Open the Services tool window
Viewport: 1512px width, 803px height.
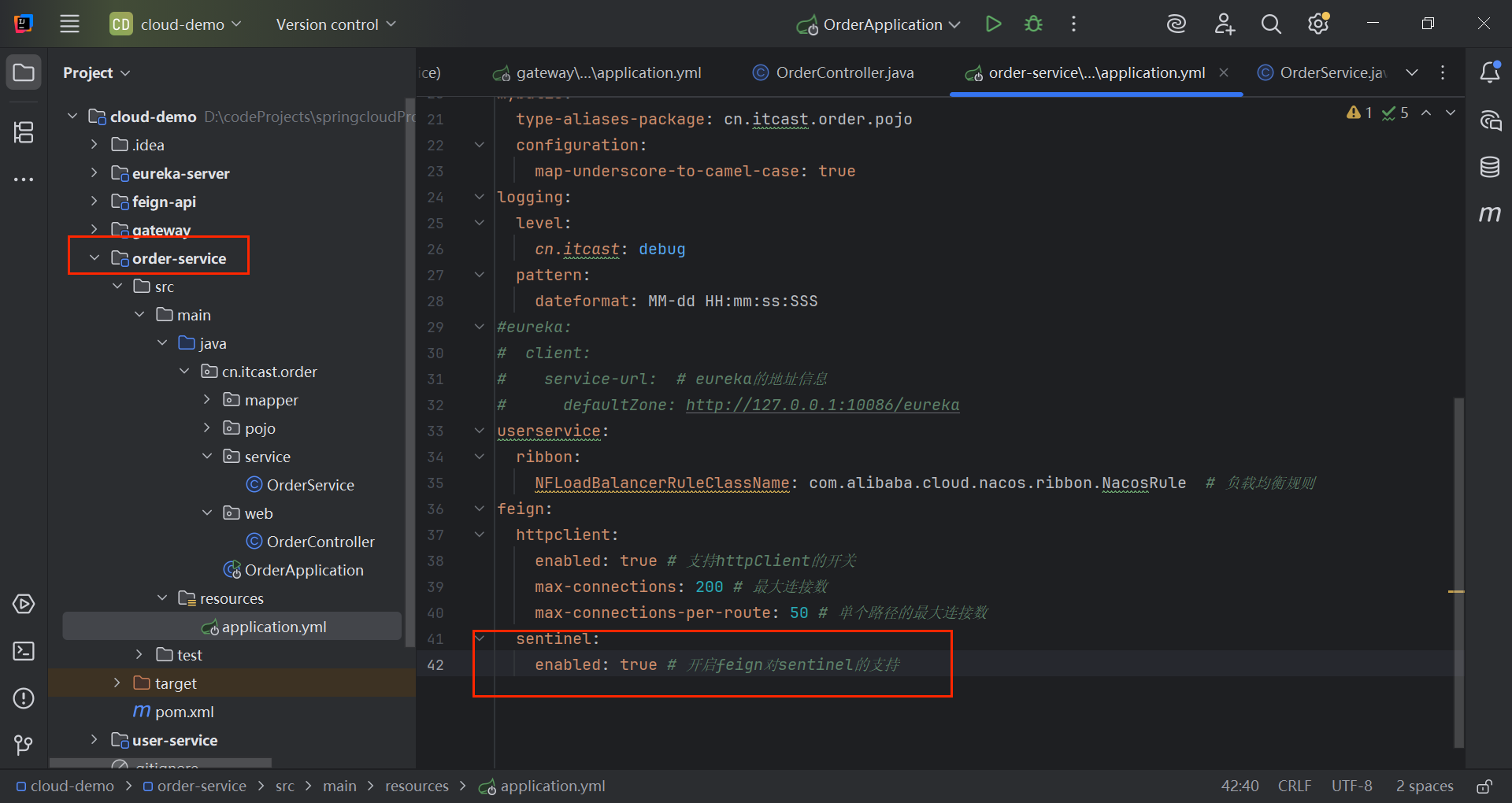[x=24, y=604]
